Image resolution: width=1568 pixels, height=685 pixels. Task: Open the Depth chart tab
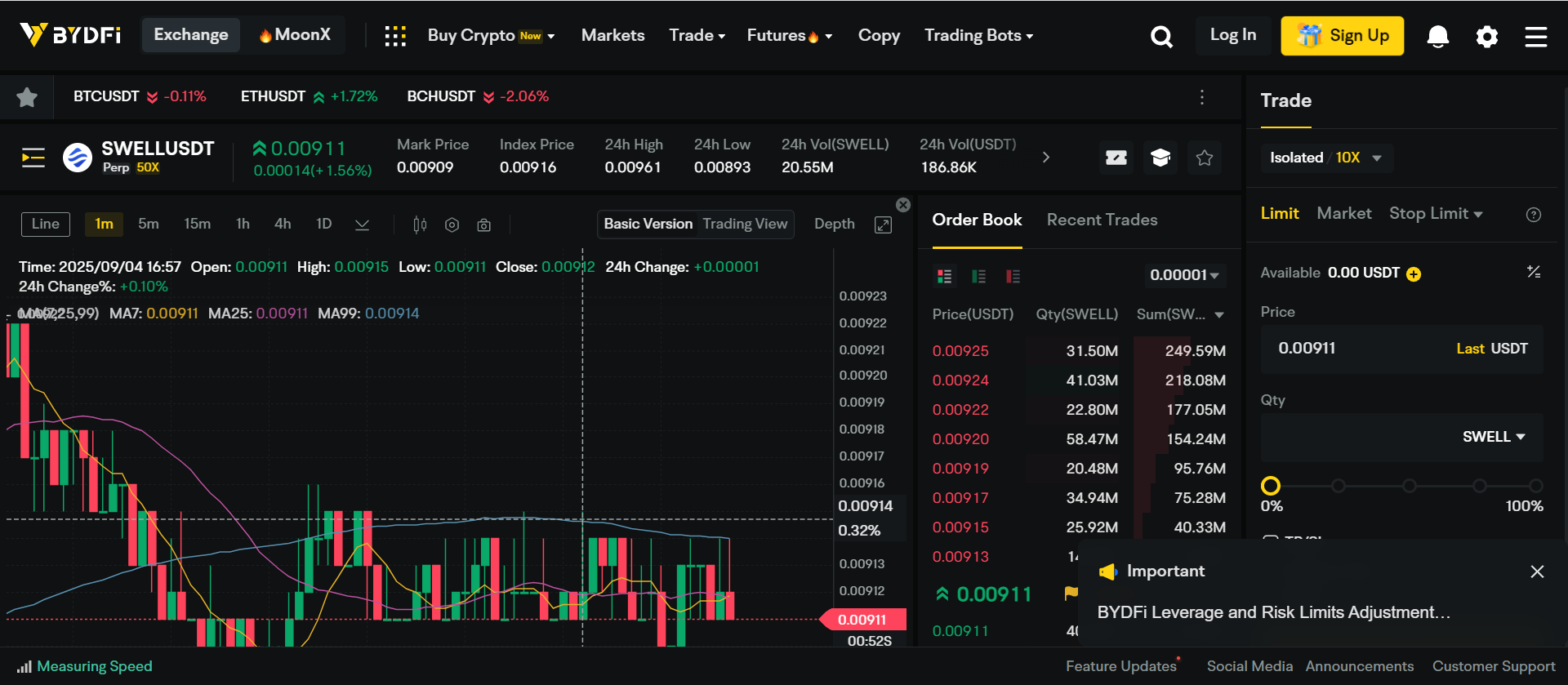tap(834, 224)
